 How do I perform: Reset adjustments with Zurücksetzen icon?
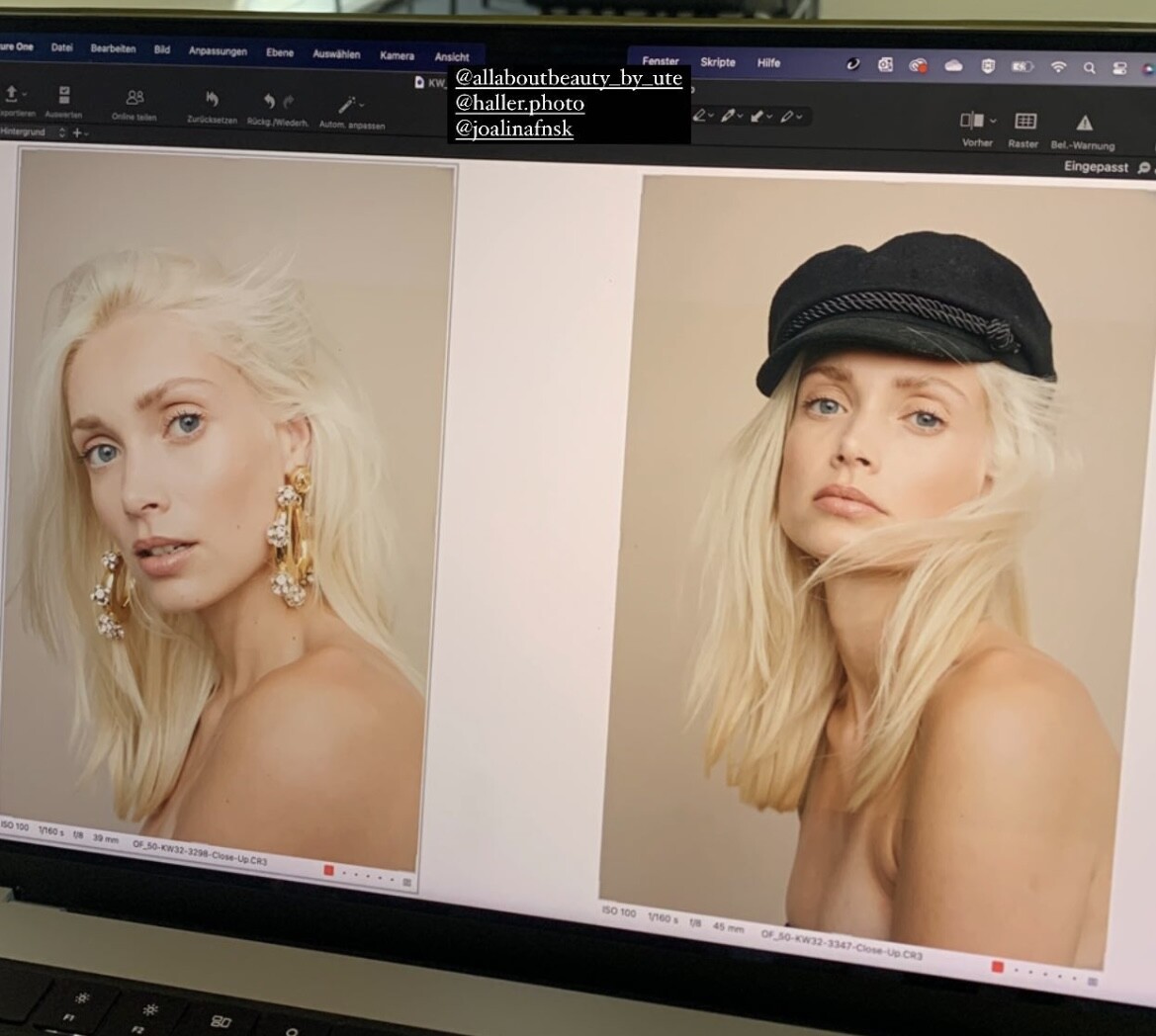click(x=212, y=99)
